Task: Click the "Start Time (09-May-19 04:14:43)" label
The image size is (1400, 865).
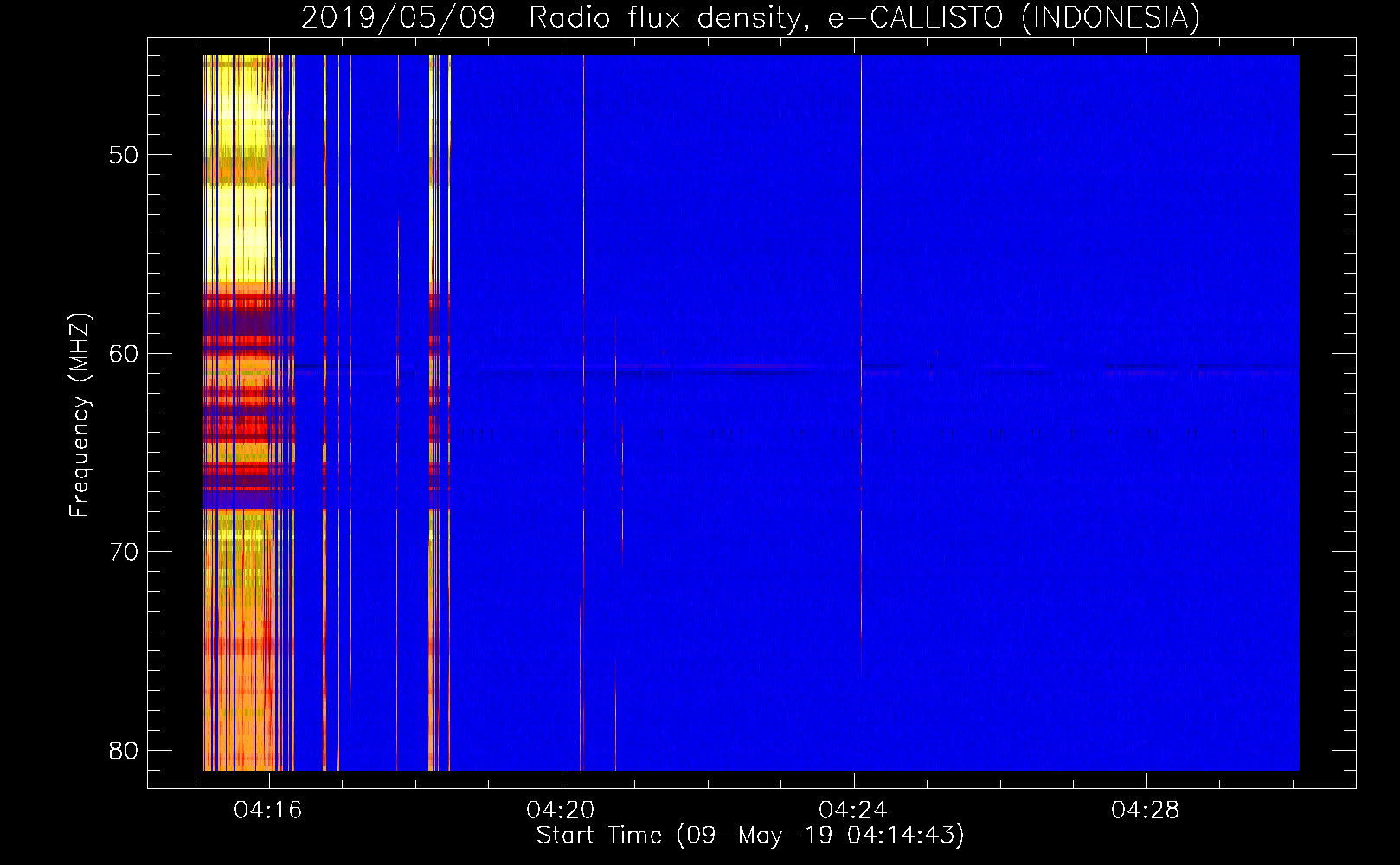Action: tap(750, 836)
